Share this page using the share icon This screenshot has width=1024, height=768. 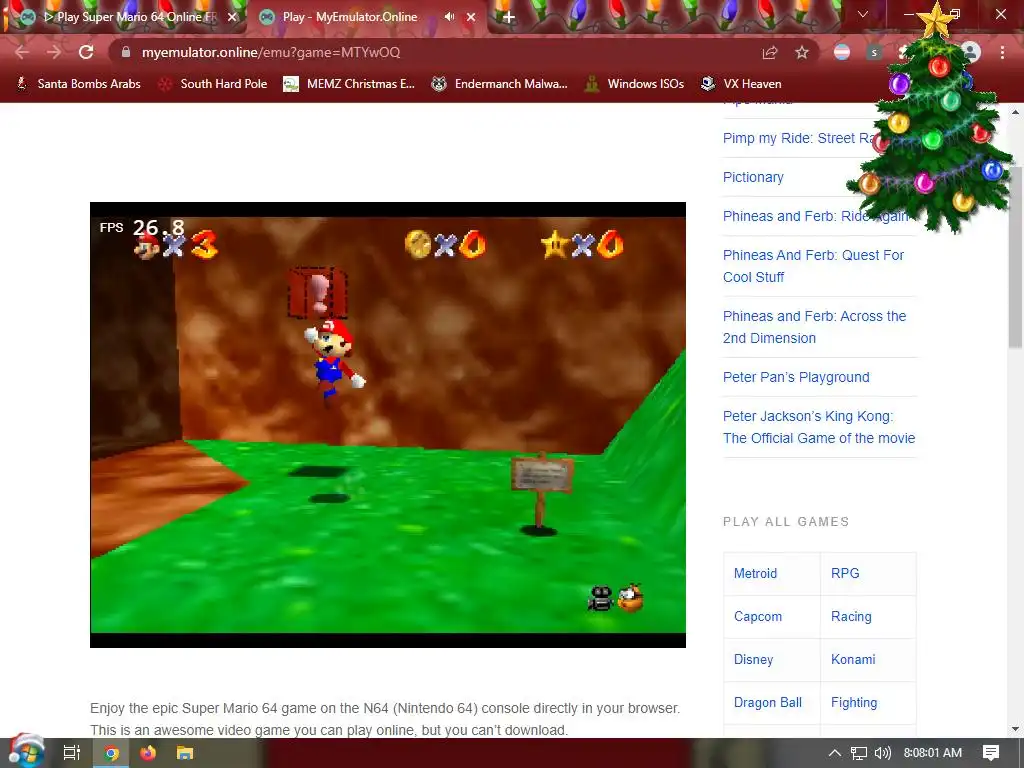pyautogui.click(x=770, y=52)
